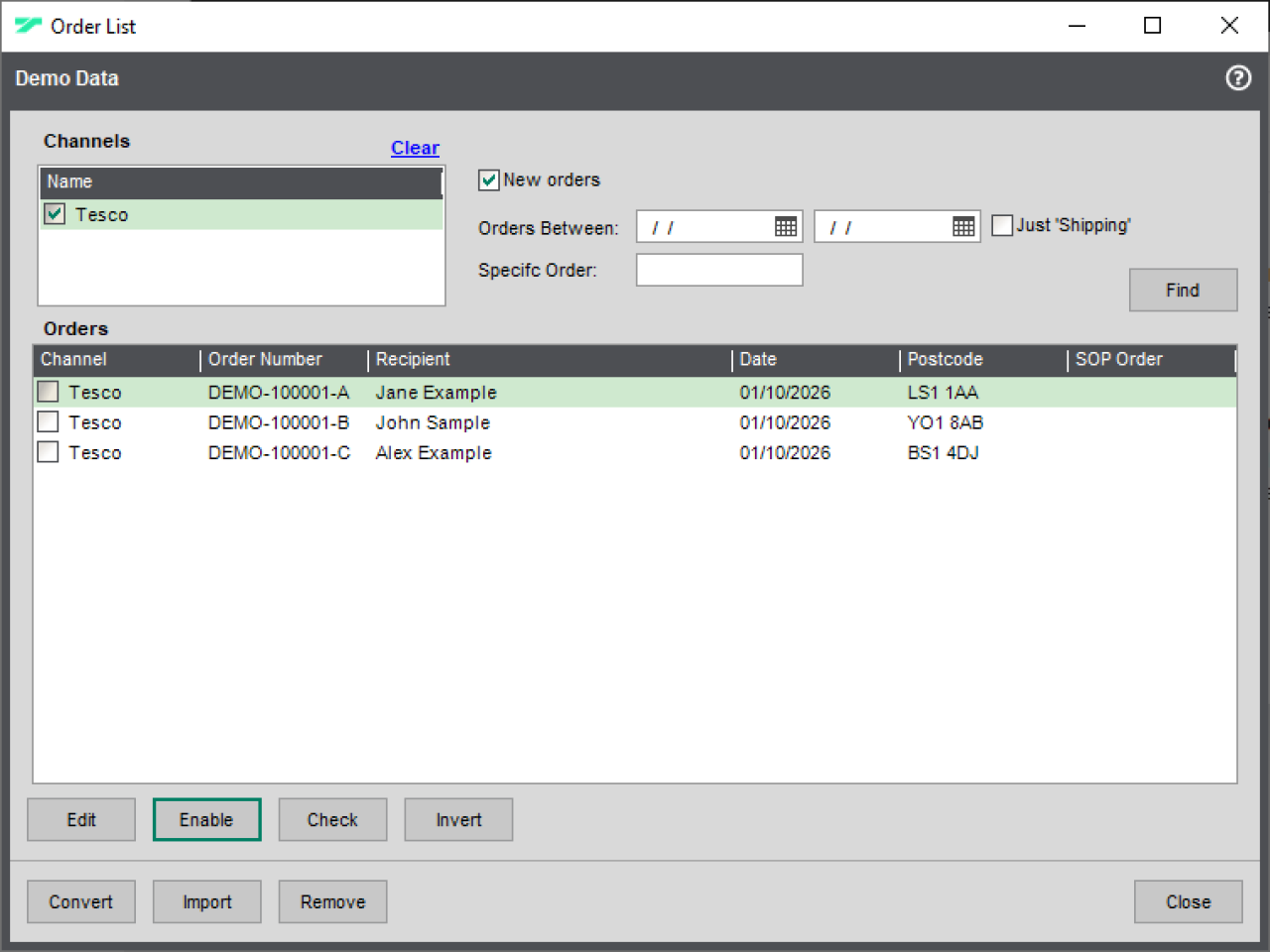This screenshot has width=1270, height=952.
Task: Sort orders by Order Number column header
Action: point(285,360)
